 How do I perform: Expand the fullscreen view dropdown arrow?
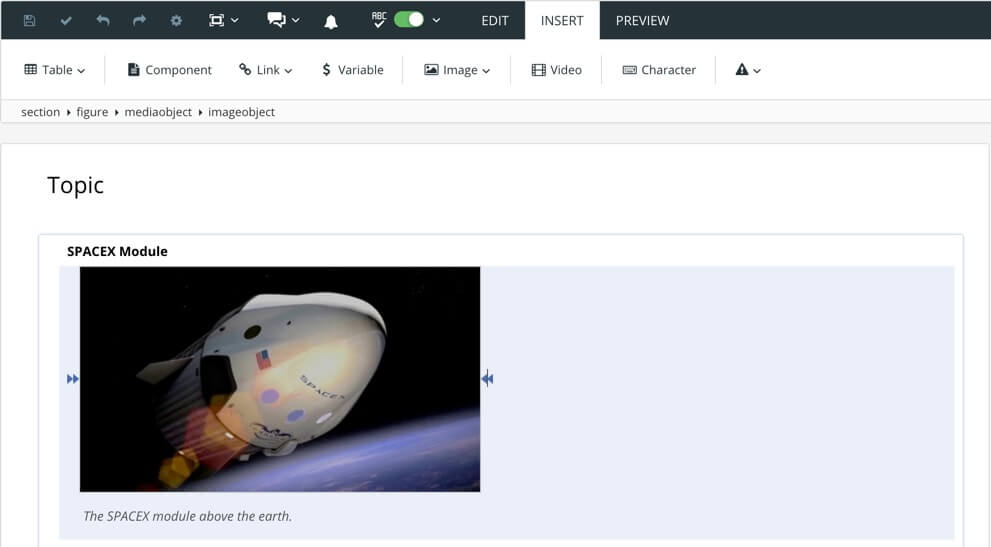[x=235, y=20]
